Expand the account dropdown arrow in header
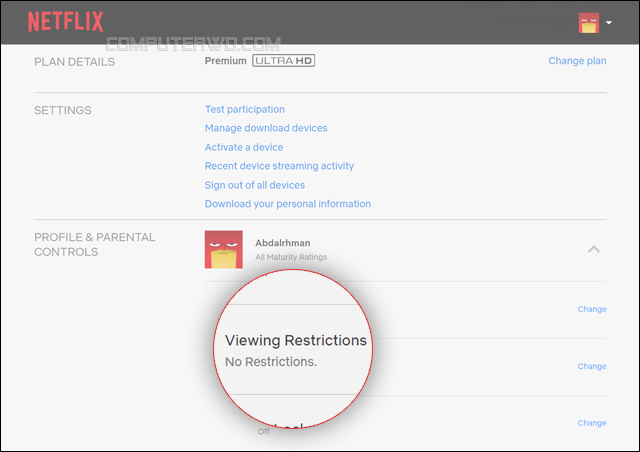The image size is (640, 452). click(x=609, y=22)
